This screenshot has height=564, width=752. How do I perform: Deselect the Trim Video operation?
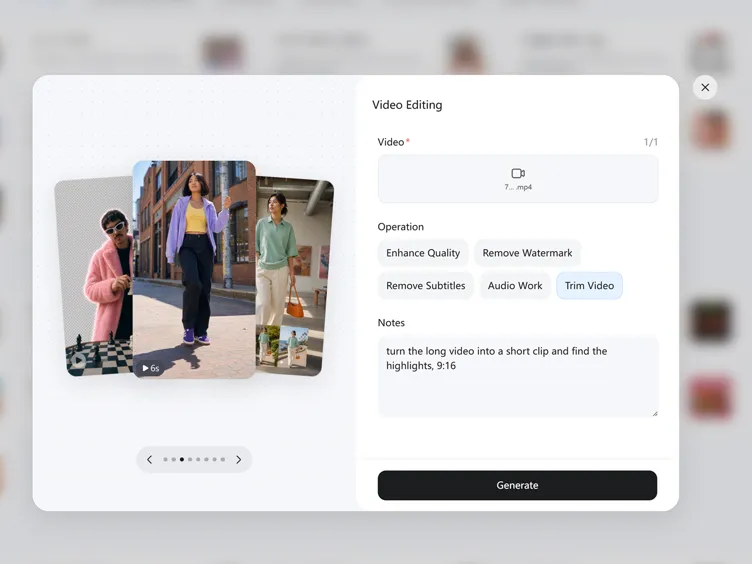click(x=589, y=285)
